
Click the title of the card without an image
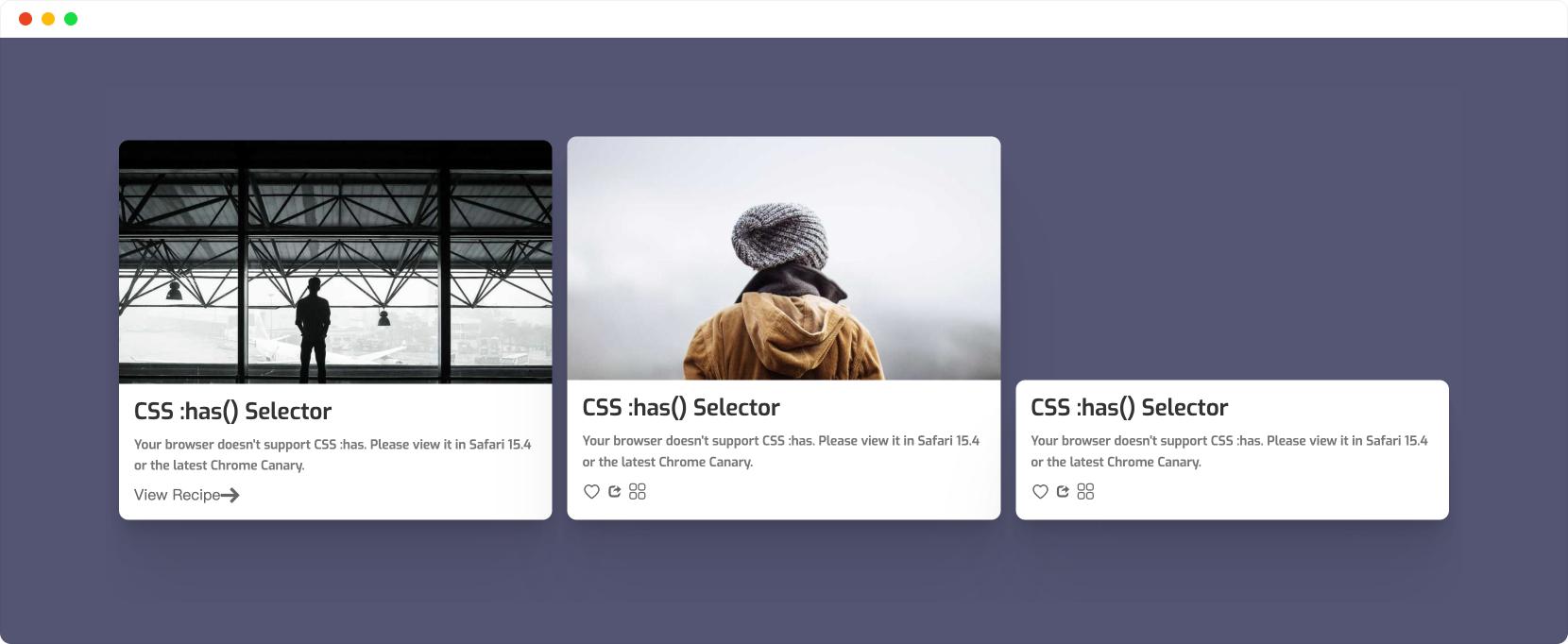click(1130, 407)
